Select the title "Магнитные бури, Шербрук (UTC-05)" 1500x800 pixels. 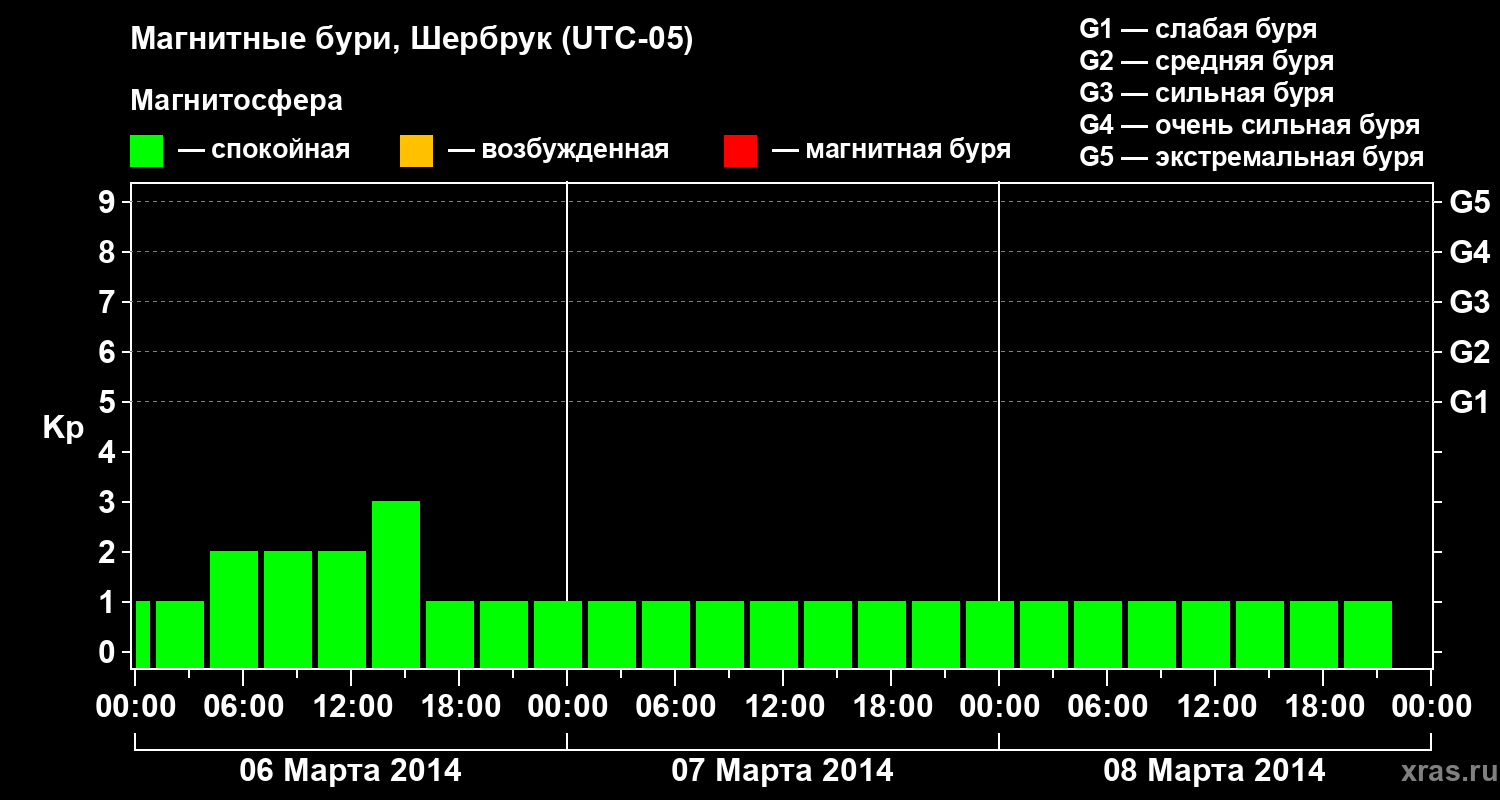pyautogui.click(x=411, y=40)
